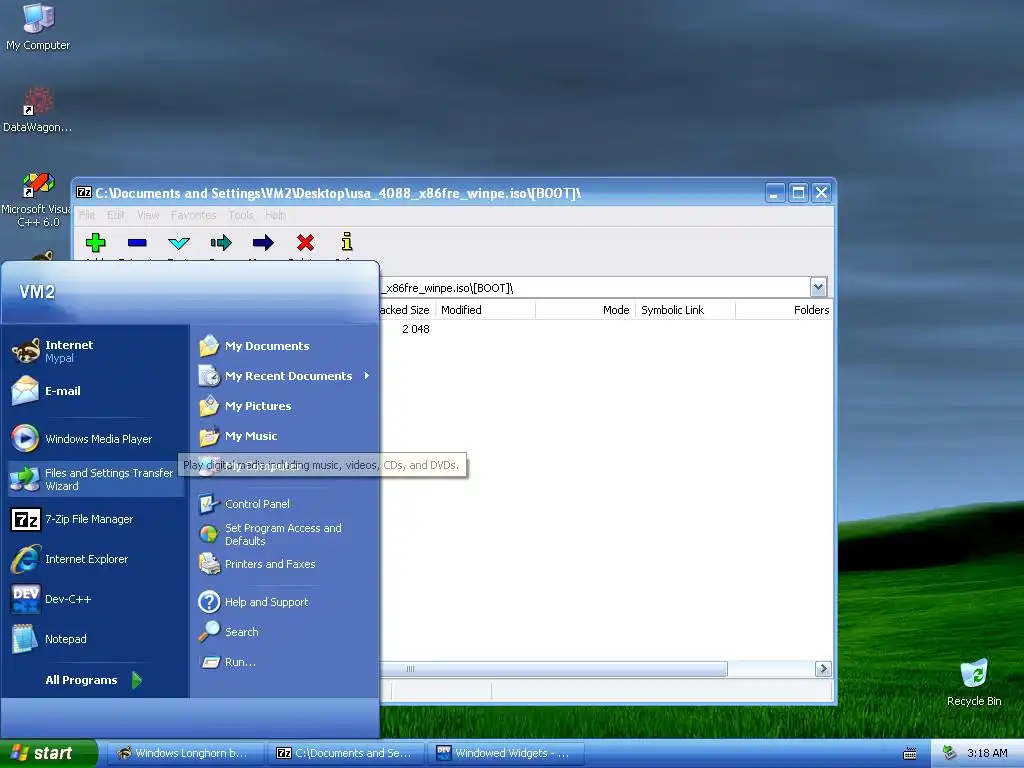Expand All Programs menu
1024x768 pixels.
94,680
